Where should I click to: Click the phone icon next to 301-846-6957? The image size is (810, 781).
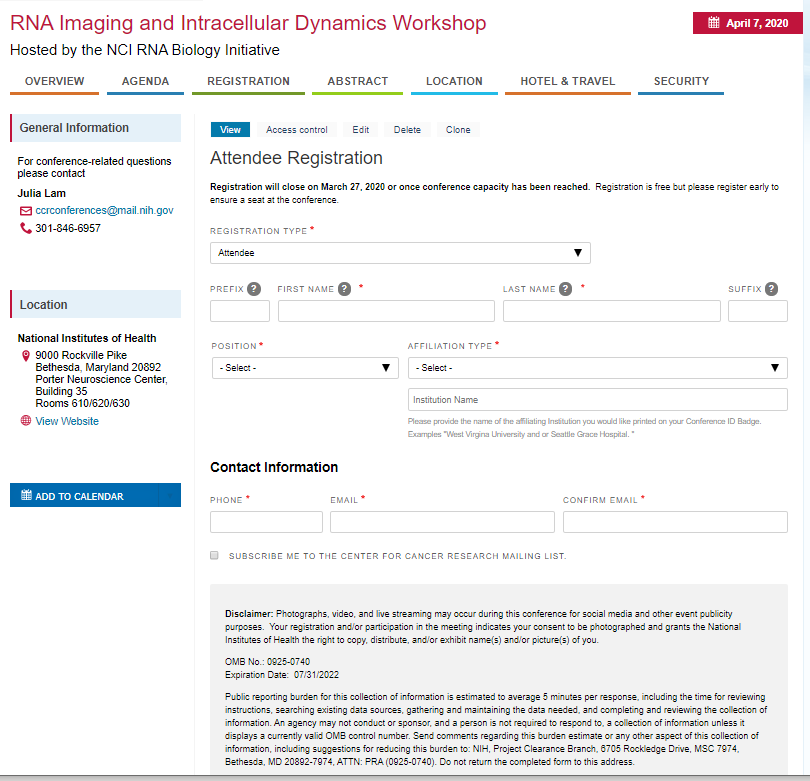pos(26,228)
